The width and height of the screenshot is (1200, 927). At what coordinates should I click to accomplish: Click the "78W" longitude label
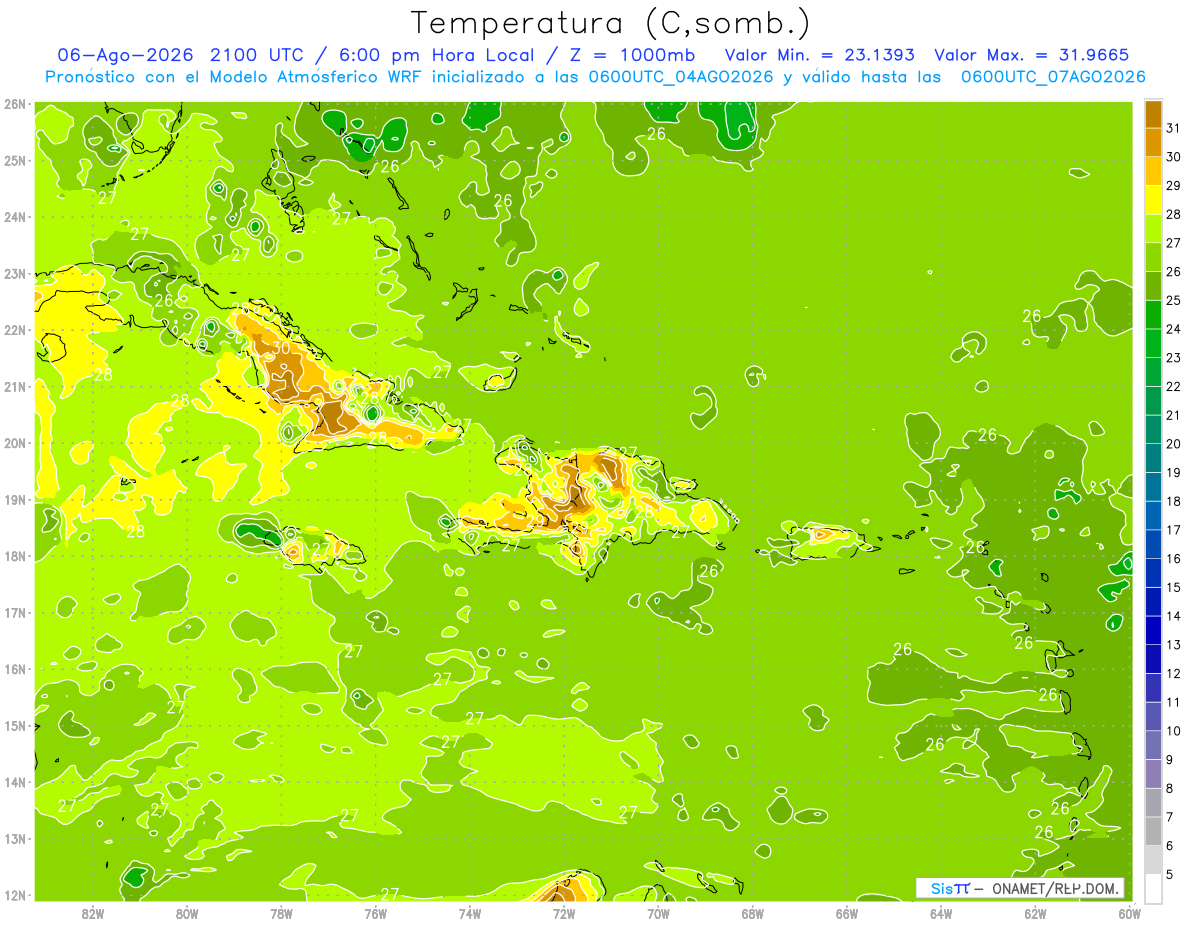click(x=281, y=913)
